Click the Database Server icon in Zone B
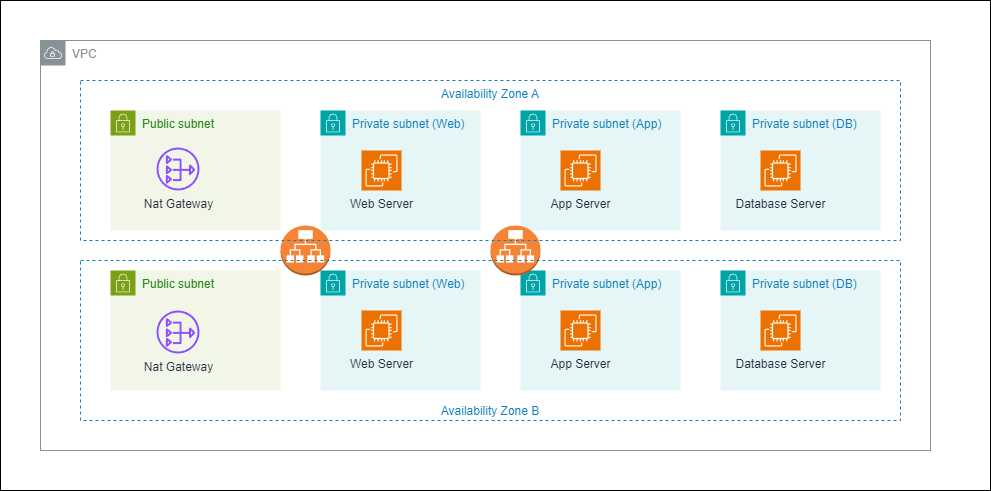This screenshot has height=491, width=991. click(780, 330)
